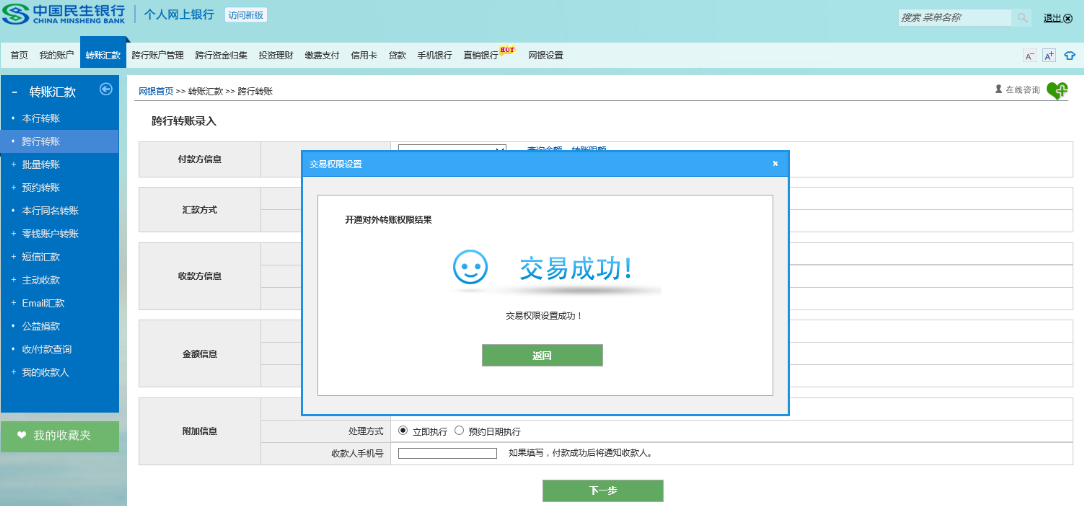1084x506 pixels.
Task: Click the 收款人手机号 input field
Action: point(447,453)
